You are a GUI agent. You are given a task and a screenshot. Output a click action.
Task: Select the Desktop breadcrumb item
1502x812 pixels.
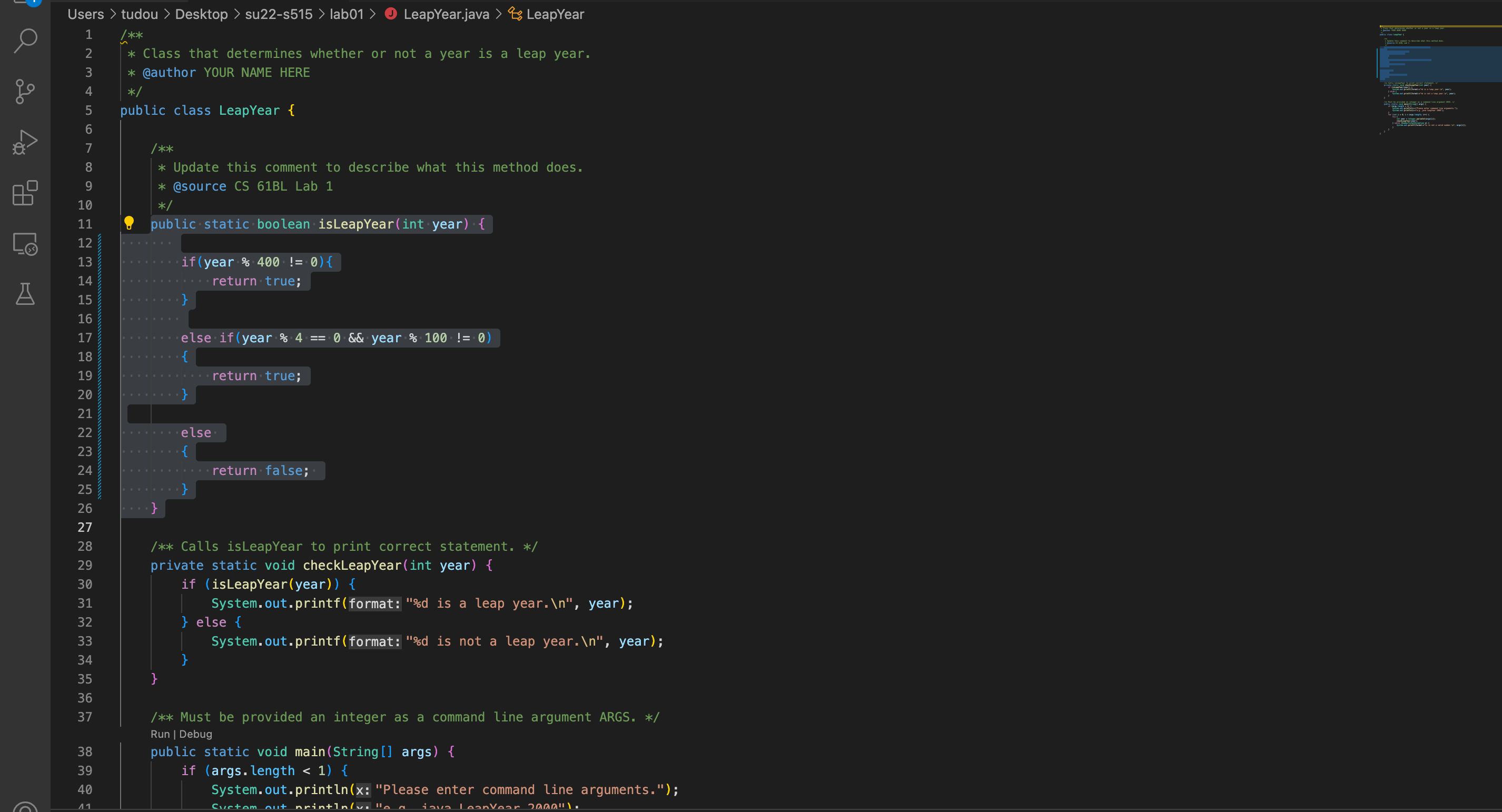click(201, 14)
